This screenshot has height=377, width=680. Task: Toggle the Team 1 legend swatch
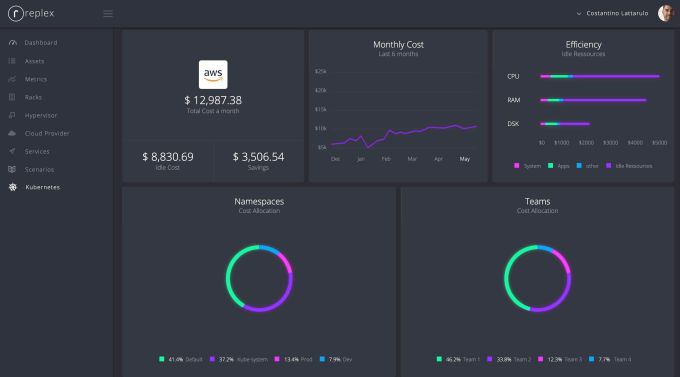(x=439, y=359)
